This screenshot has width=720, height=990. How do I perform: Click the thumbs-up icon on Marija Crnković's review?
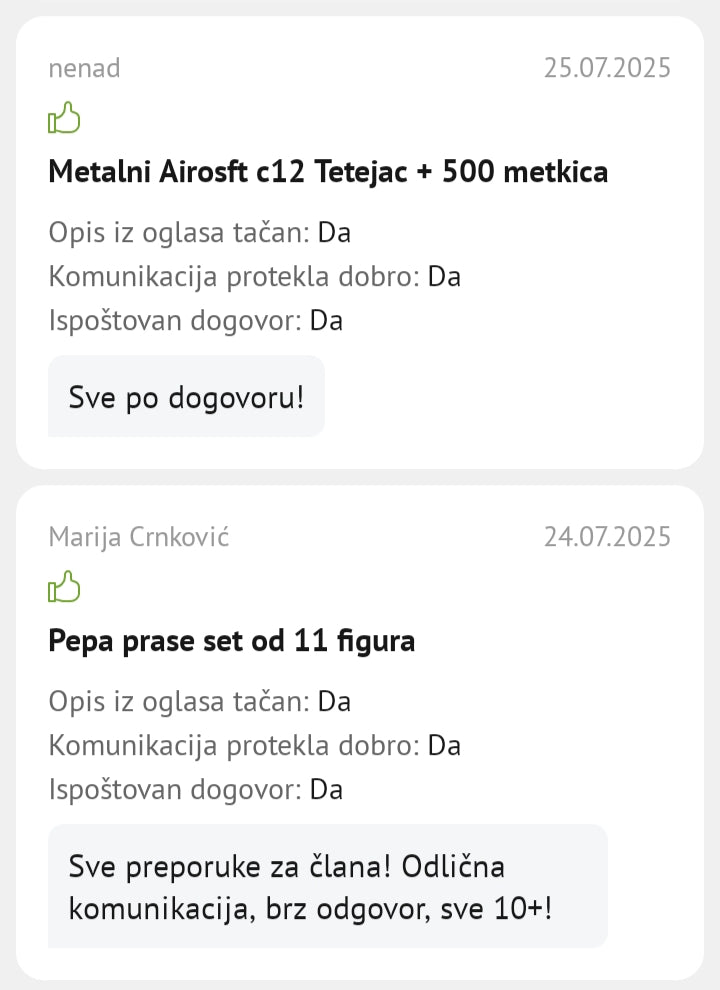(x=64, y=587)
